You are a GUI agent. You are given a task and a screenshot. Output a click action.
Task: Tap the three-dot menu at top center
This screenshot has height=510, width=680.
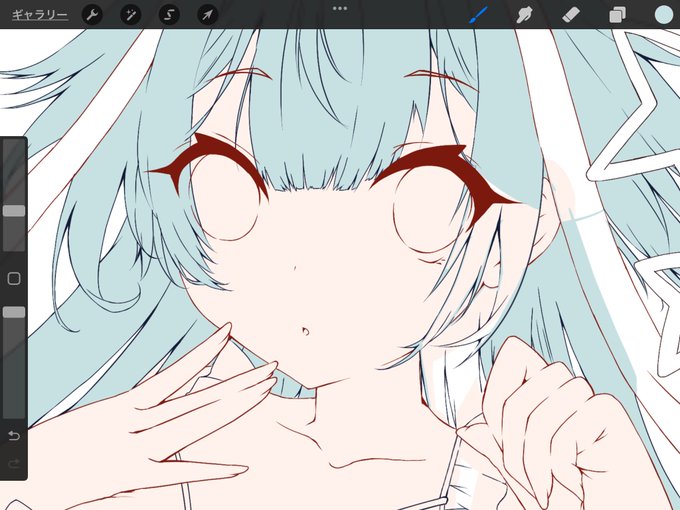pyautogui.click(x=340, y=8)
